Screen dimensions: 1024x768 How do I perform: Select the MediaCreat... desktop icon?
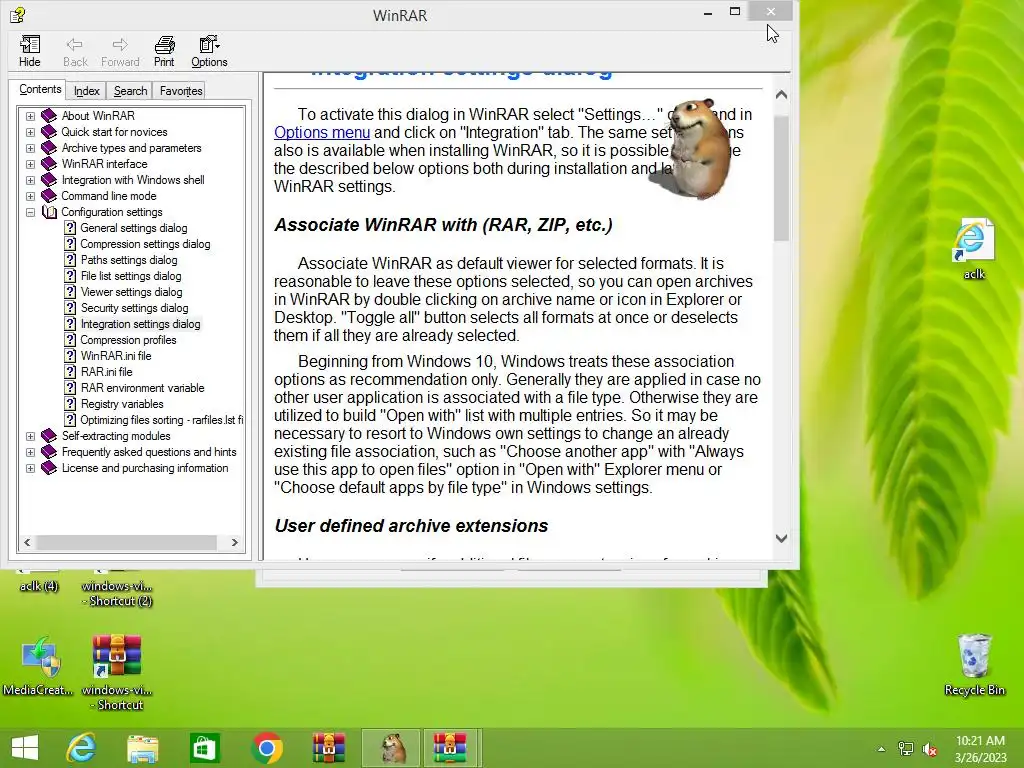click(x=38, y=665)
